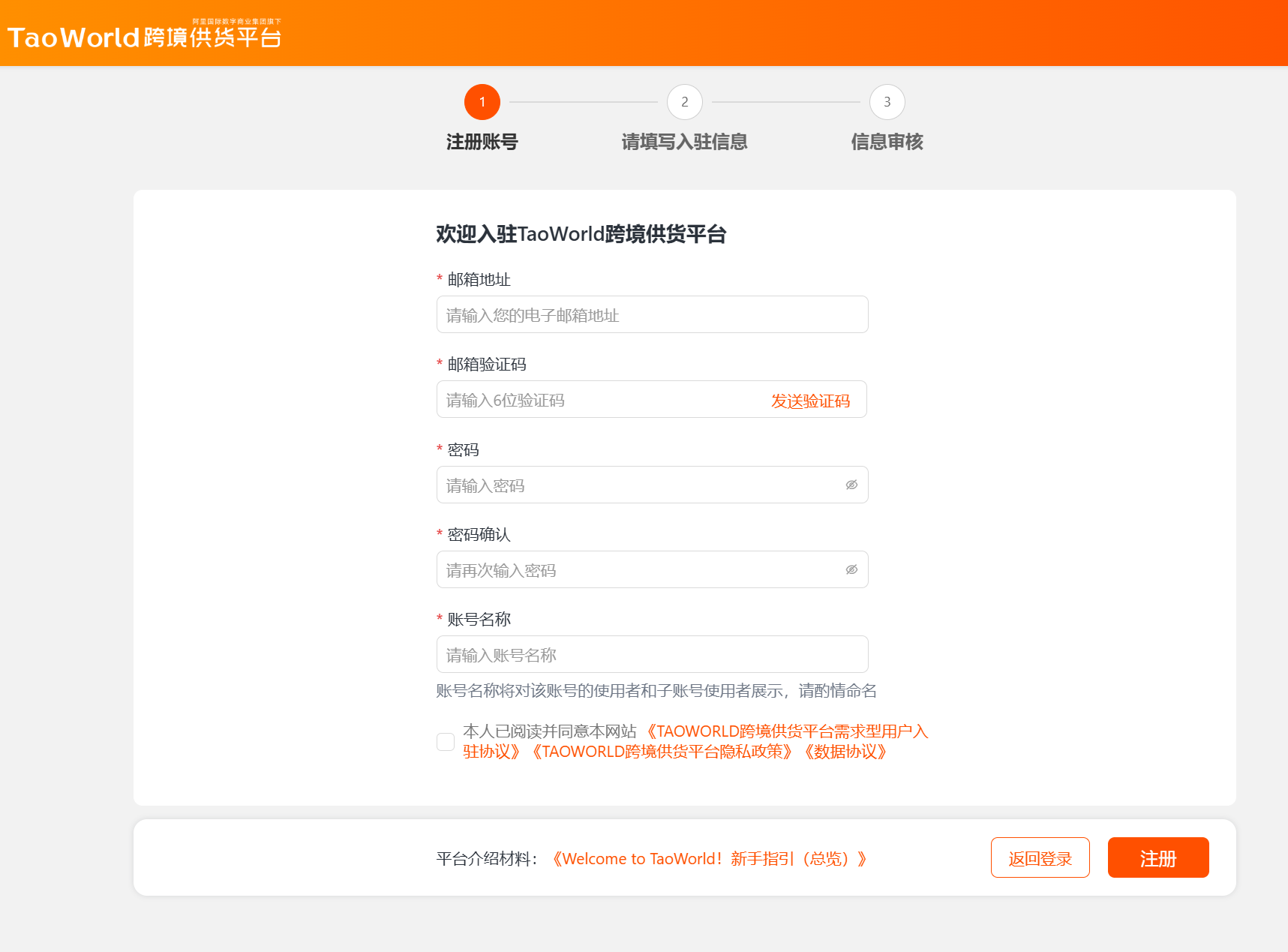
Task: Click step 1 circle 注册账号
Action: [482, 102]
